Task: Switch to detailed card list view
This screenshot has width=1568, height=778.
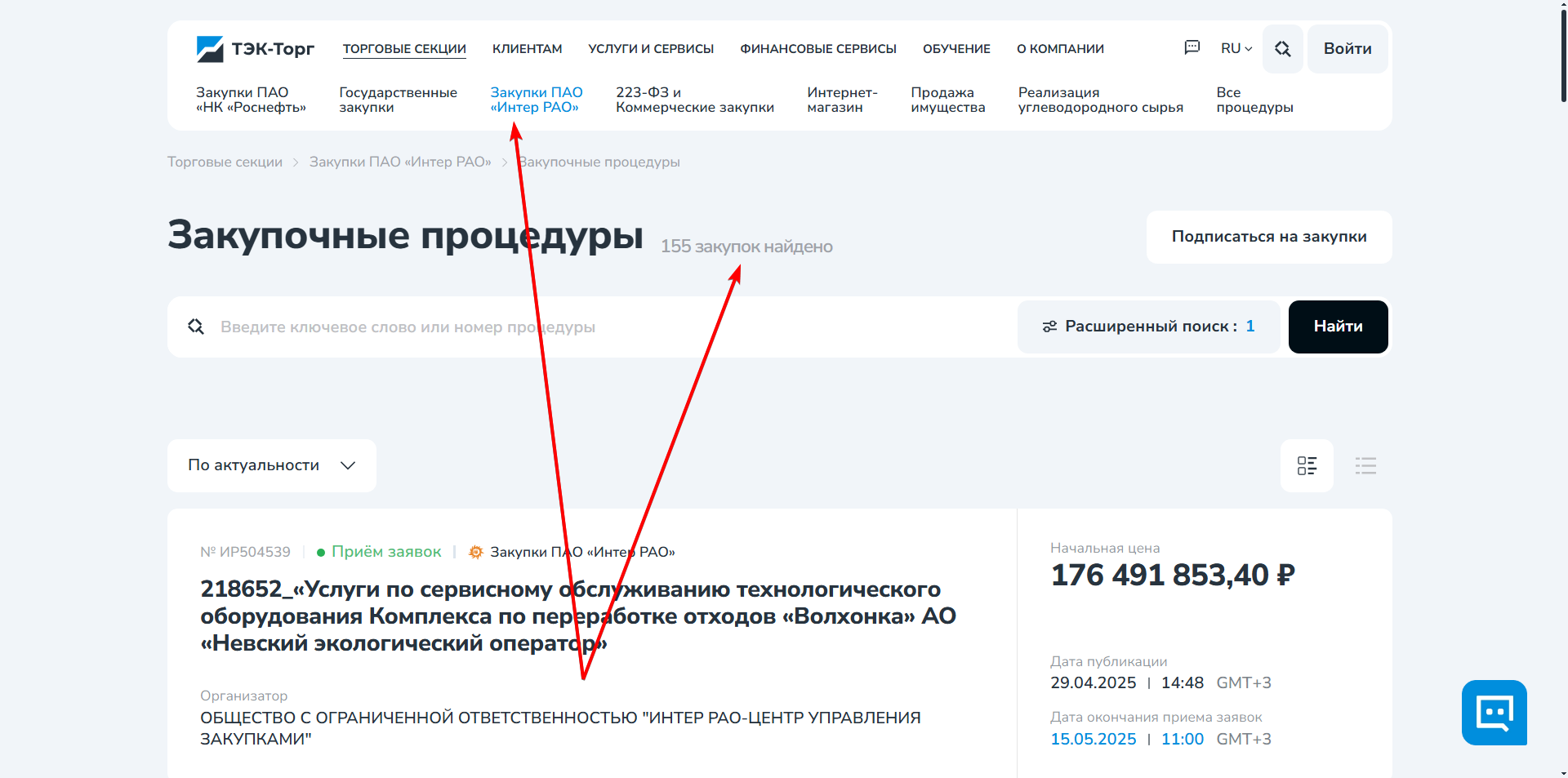Action: [1307, 465]
